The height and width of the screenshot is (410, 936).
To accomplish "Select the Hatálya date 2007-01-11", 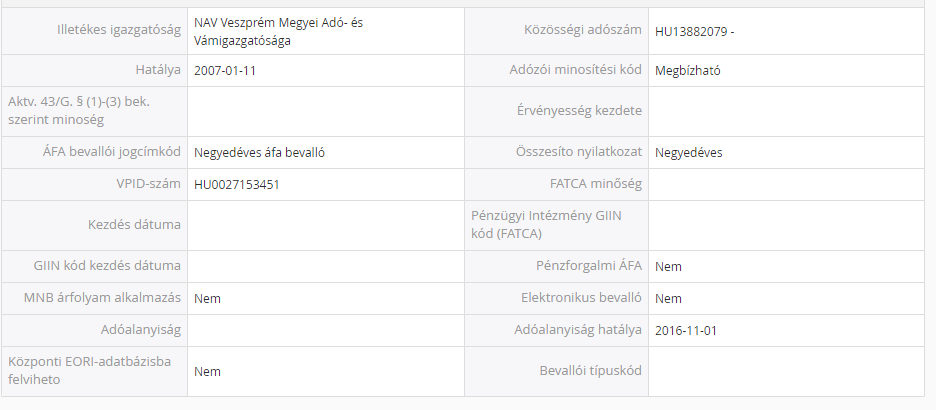I will tap(224, 70).
